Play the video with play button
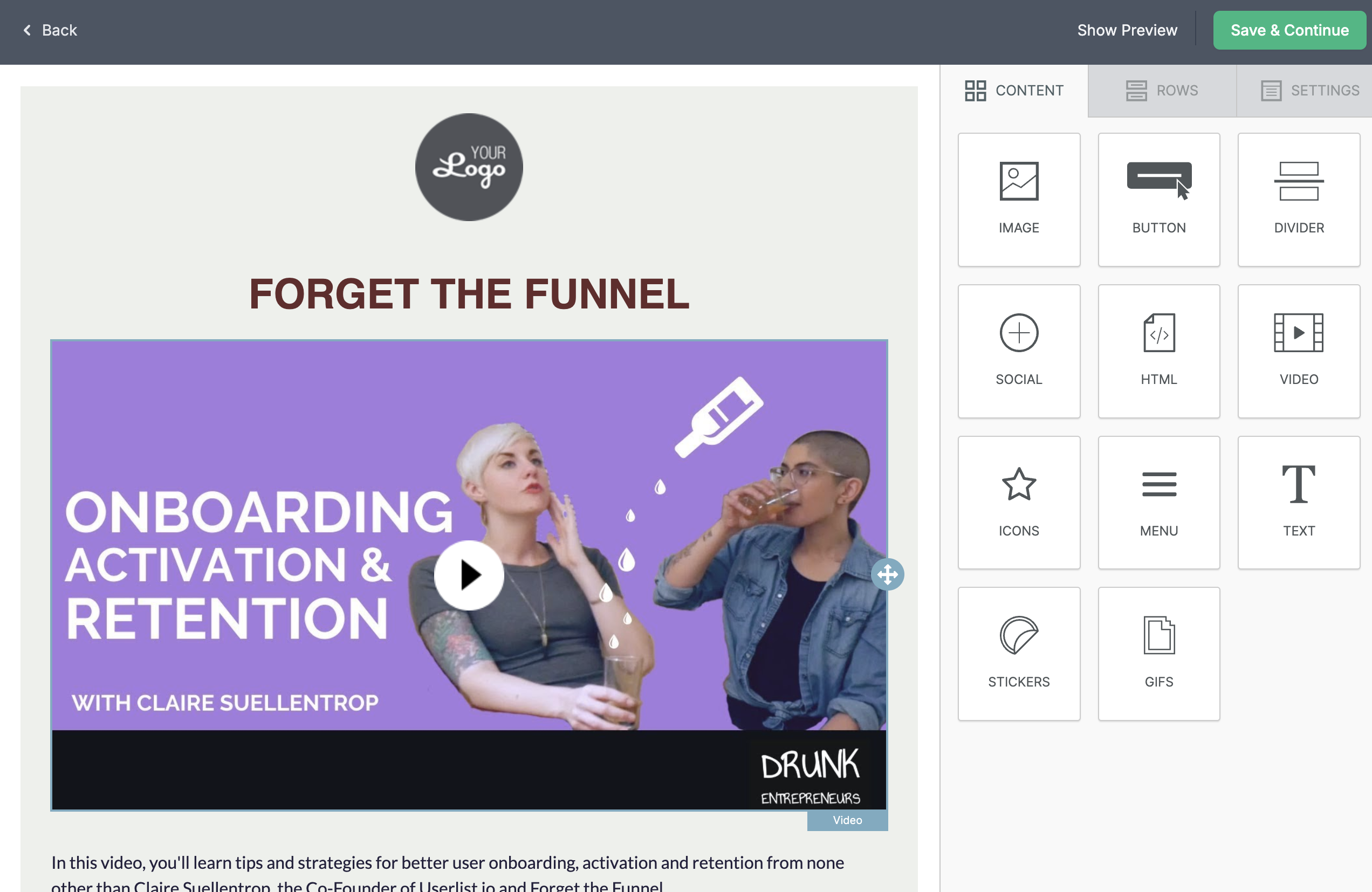1372x892 pixels. pos(469,575)
